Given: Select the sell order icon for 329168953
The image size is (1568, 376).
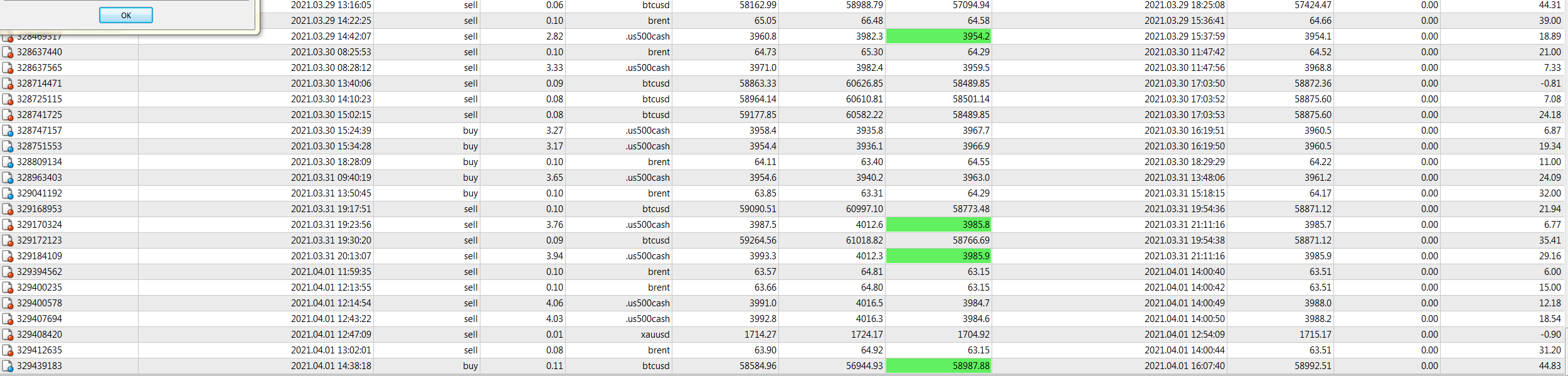Looking at the screenshot, I should (8, 209).
